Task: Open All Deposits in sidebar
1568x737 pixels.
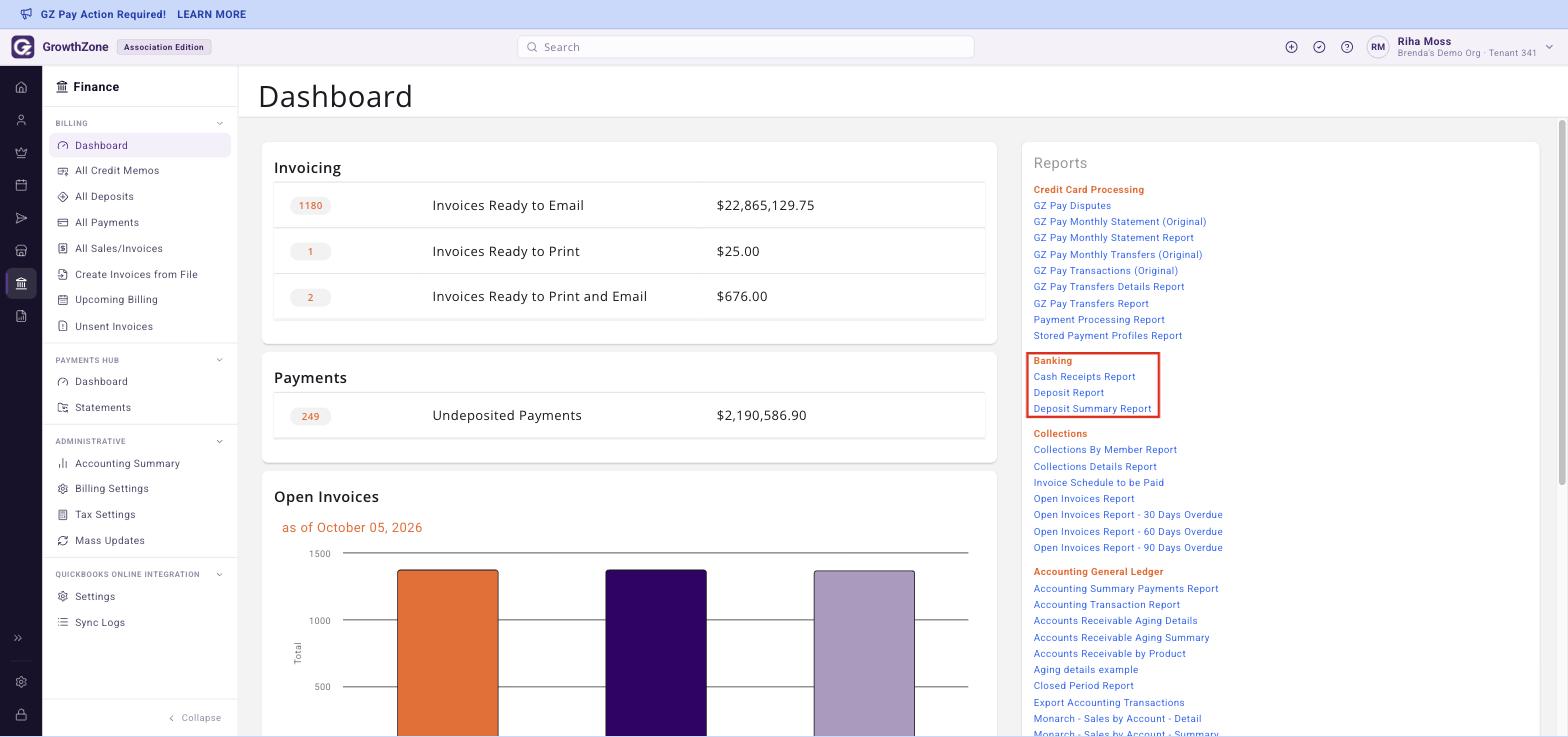Action: pos(104,197)
